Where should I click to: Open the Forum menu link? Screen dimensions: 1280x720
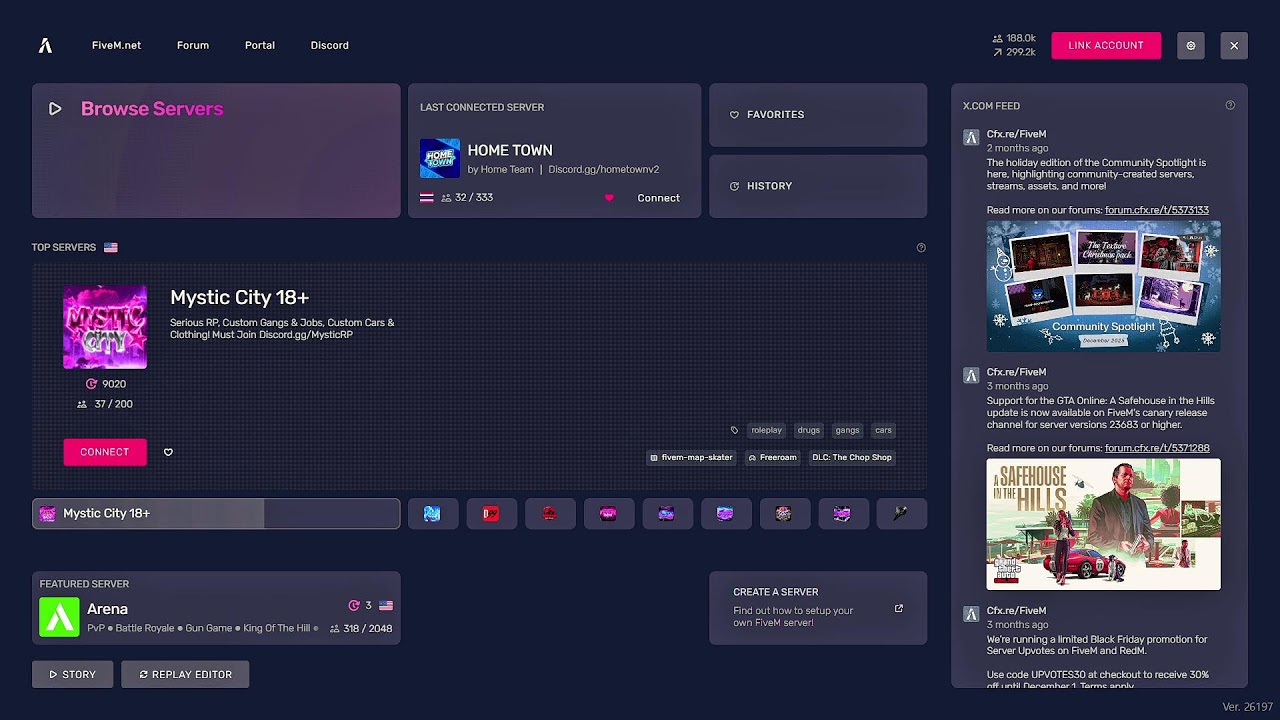click(x=193, y=45)
